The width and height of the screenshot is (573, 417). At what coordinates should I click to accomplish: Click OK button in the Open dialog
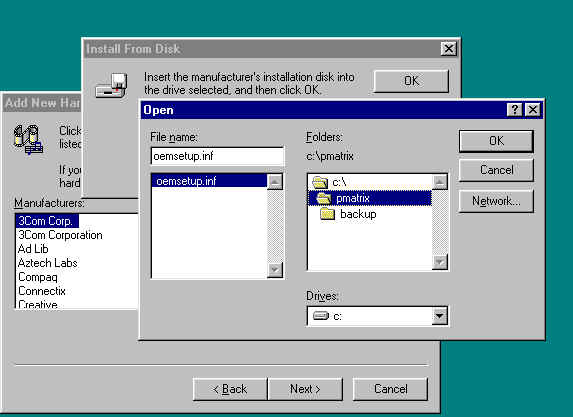pyautogui.click(x=496, y=141)
